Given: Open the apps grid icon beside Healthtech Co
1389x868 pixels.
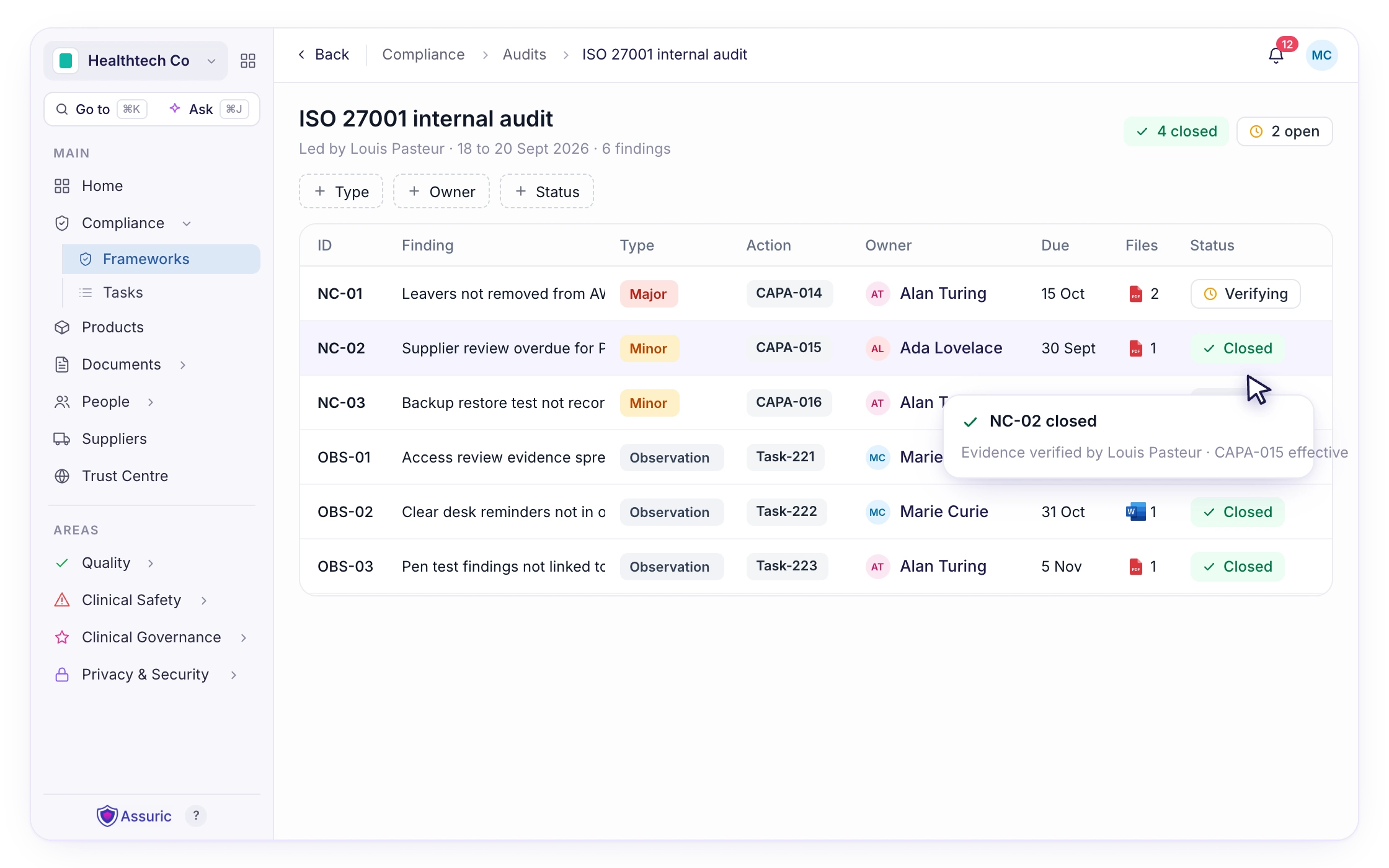Looking at the screenshot, I should click(248, 61).
